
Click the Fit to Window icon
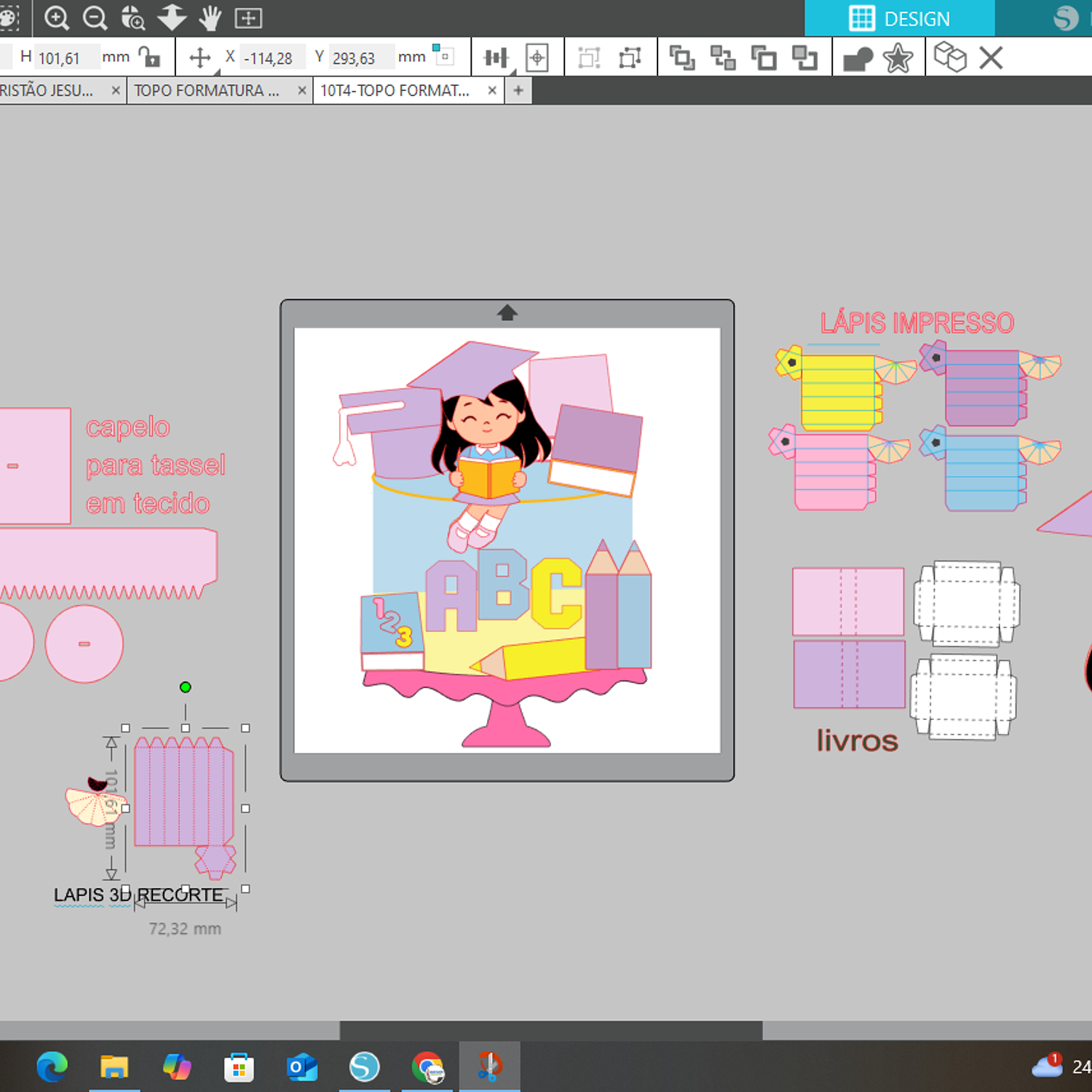(x=248, y=17)
